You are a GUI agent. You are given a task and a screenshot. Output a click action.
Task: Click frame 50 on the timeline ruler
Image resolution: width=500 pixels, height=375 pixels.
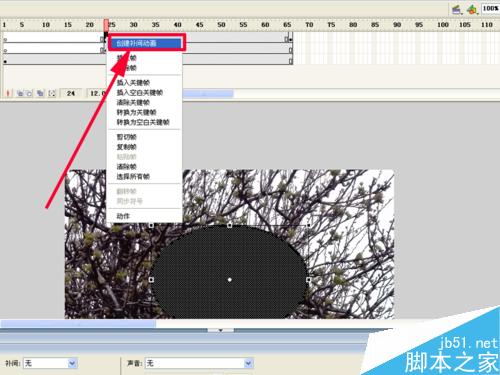(221, 25)
